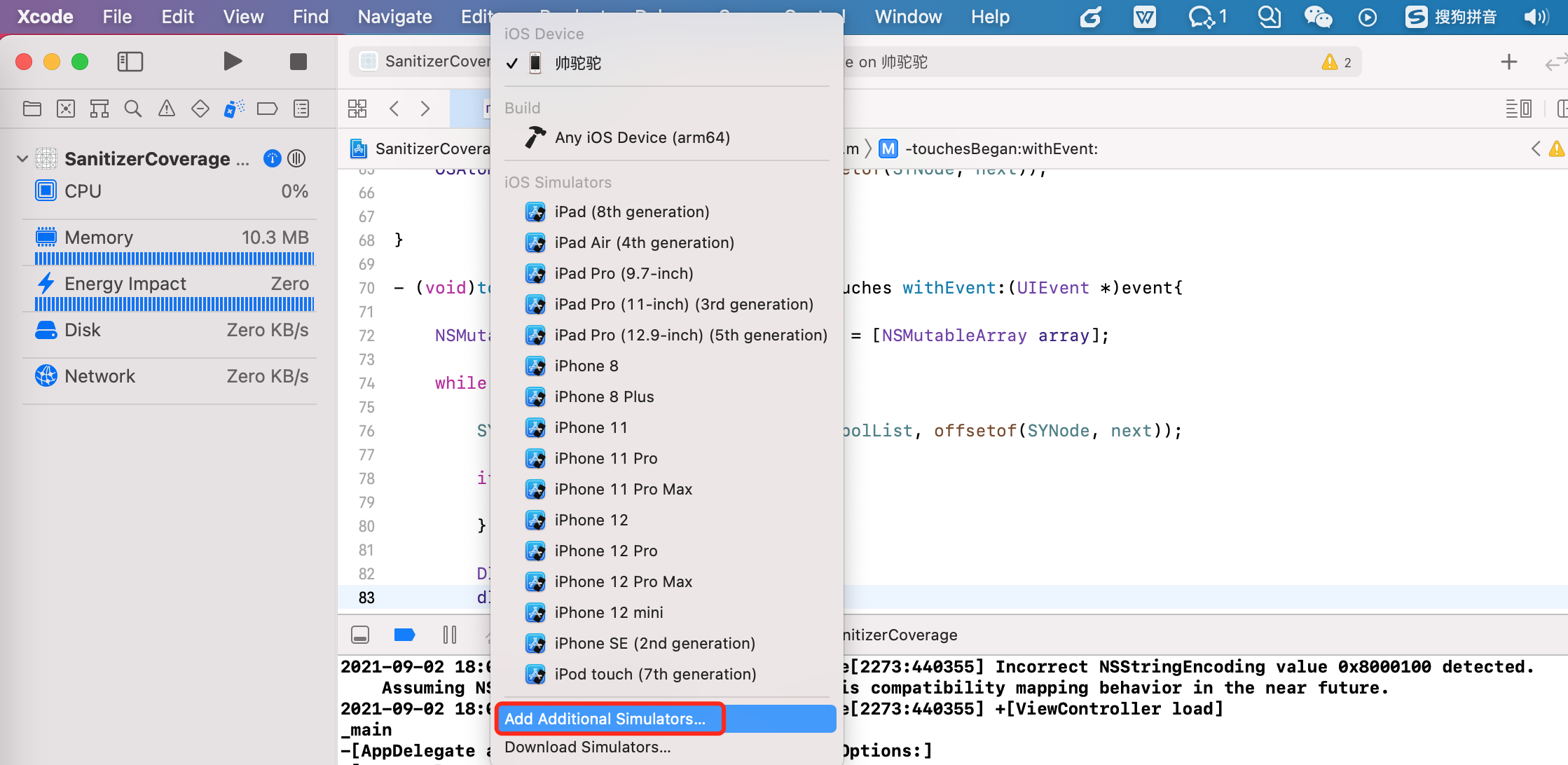The width and height of the screenshot is (1568, 765).
Task: Select iPhone 11 Pro Max simulator
Action: coord(666,489)
